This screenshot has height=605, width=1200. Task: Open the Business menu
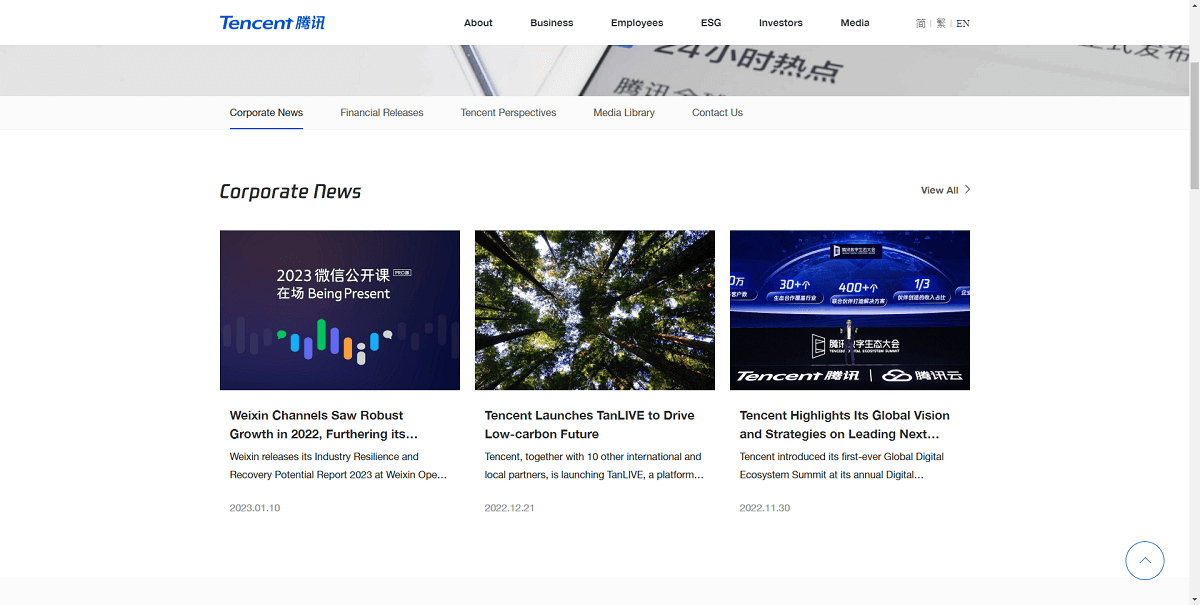[x=551, y=22]
